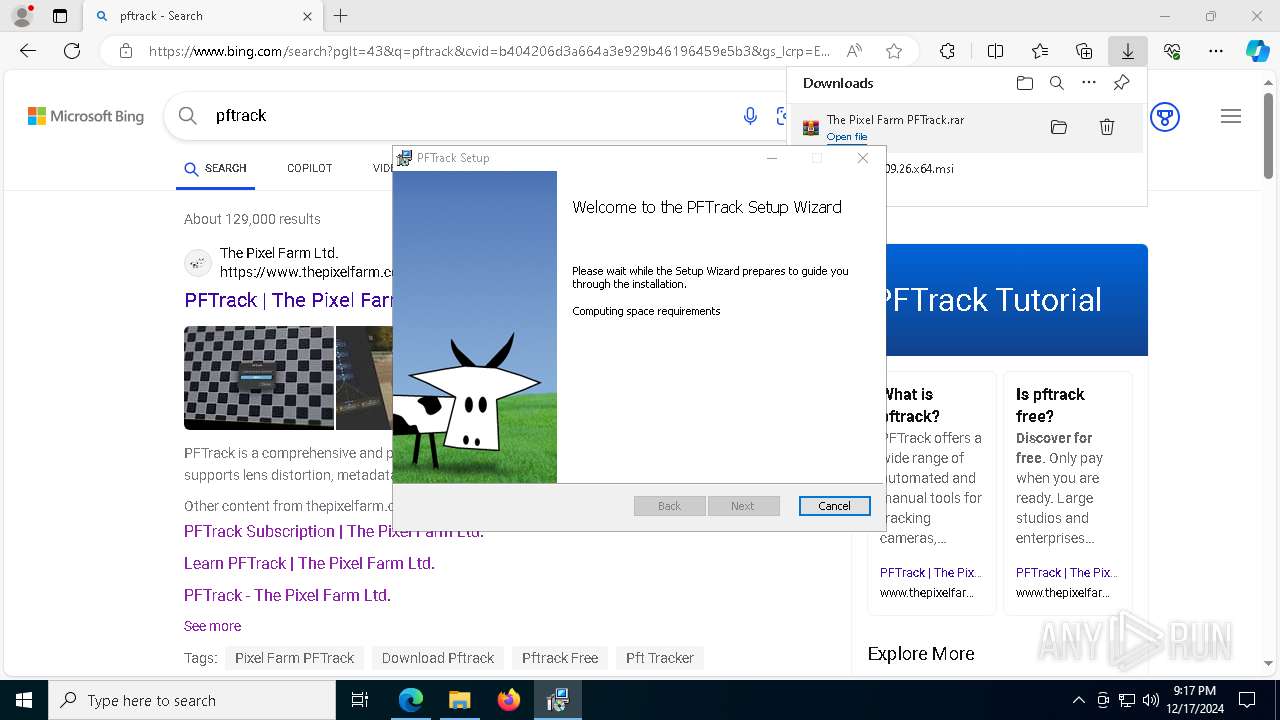Open the checkerboard result thumbnail
Viewport: 1280px width, 720px height.
coord(259,378)
